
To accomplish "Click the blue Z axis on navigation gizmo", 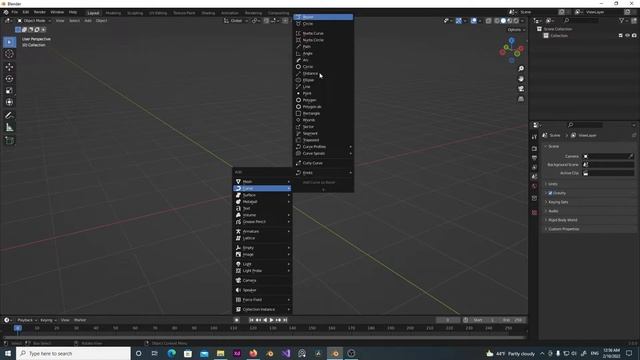I will [511, 41].
